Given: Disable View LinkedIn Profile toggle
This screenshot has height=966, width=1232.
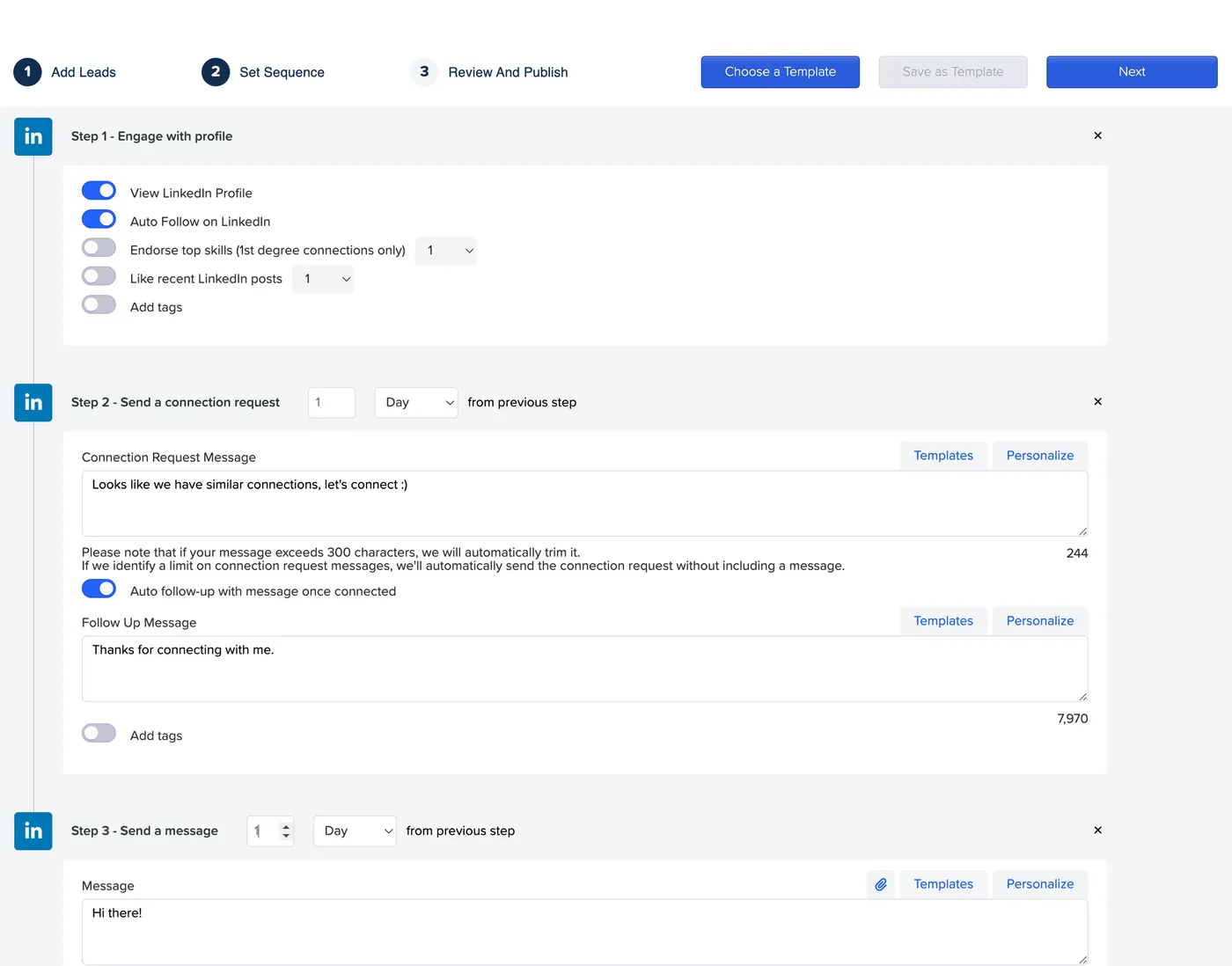Looking at the screenshot, I should (99, 191).
